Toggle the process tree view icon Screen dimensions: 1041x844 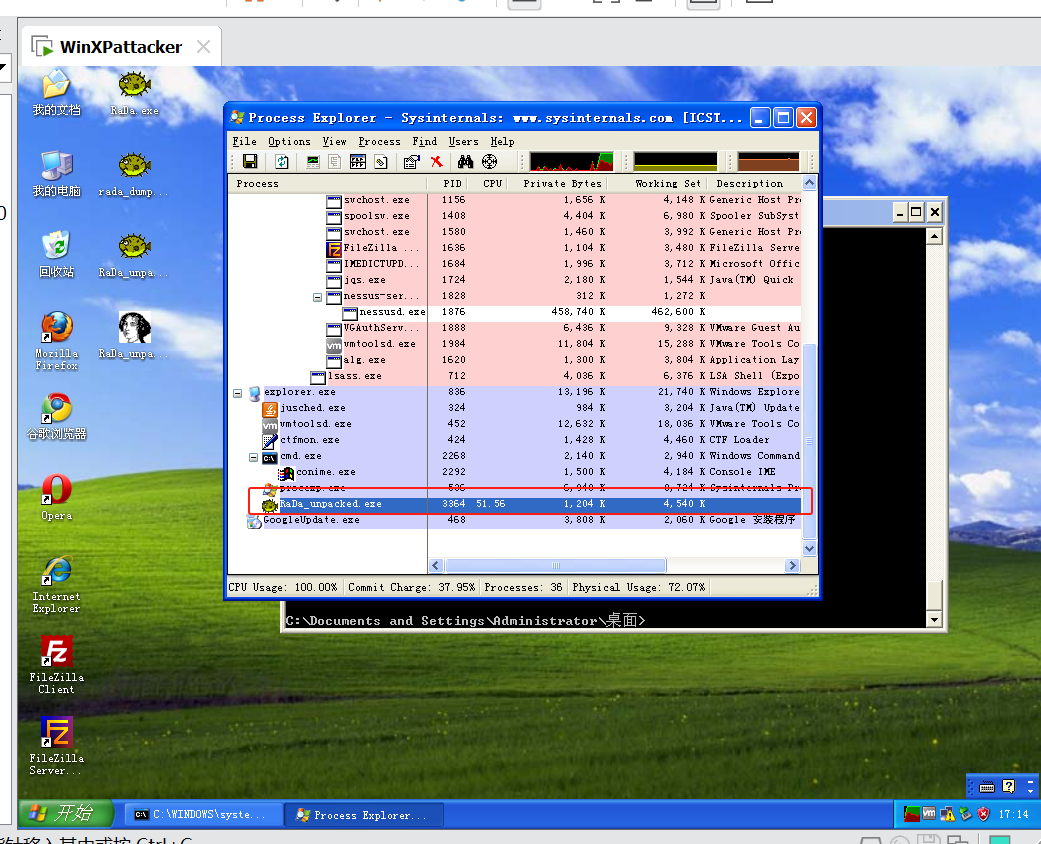click(335, 161)
